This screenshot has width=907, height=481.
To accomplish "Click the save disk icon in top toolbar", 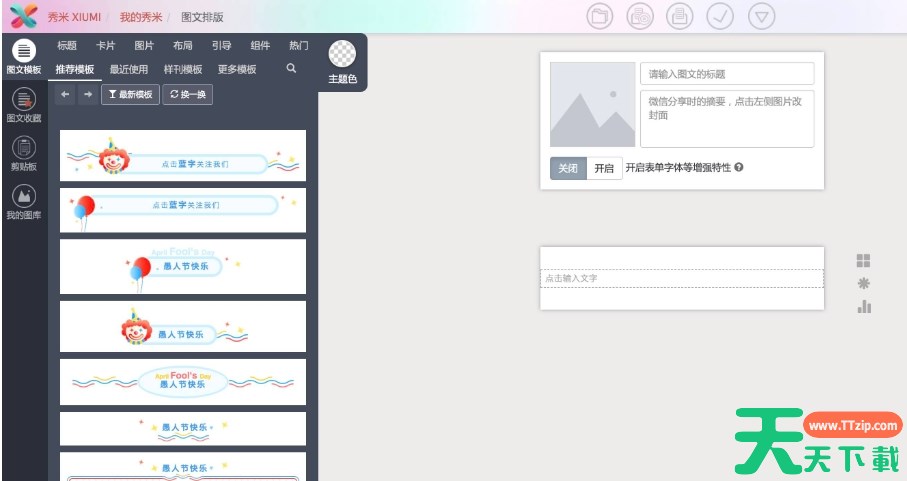I will point(680,16).
